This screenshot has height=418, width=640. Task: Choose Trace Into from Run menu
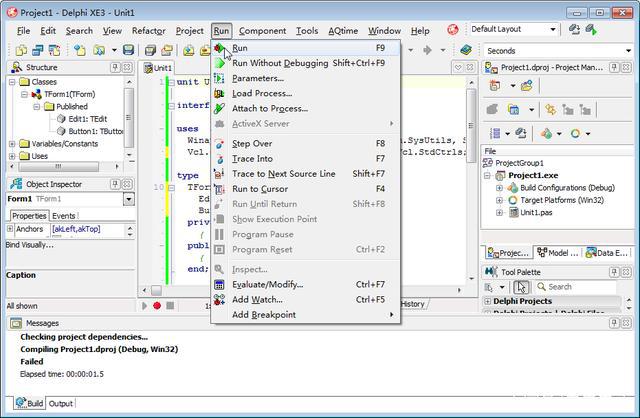point(305,158)
